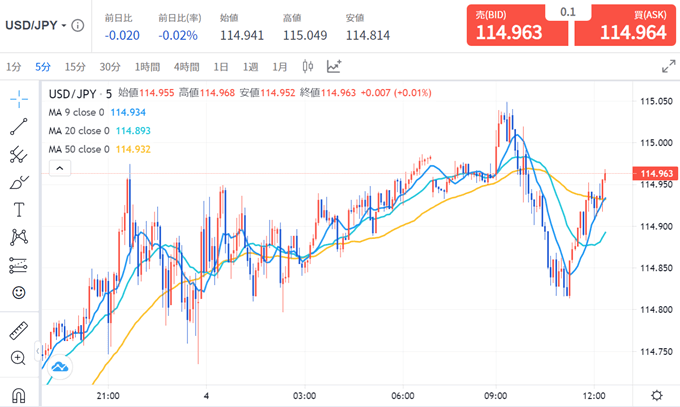
Task: Select the MA 20 close indicator legend
Action: pos(100,131)
